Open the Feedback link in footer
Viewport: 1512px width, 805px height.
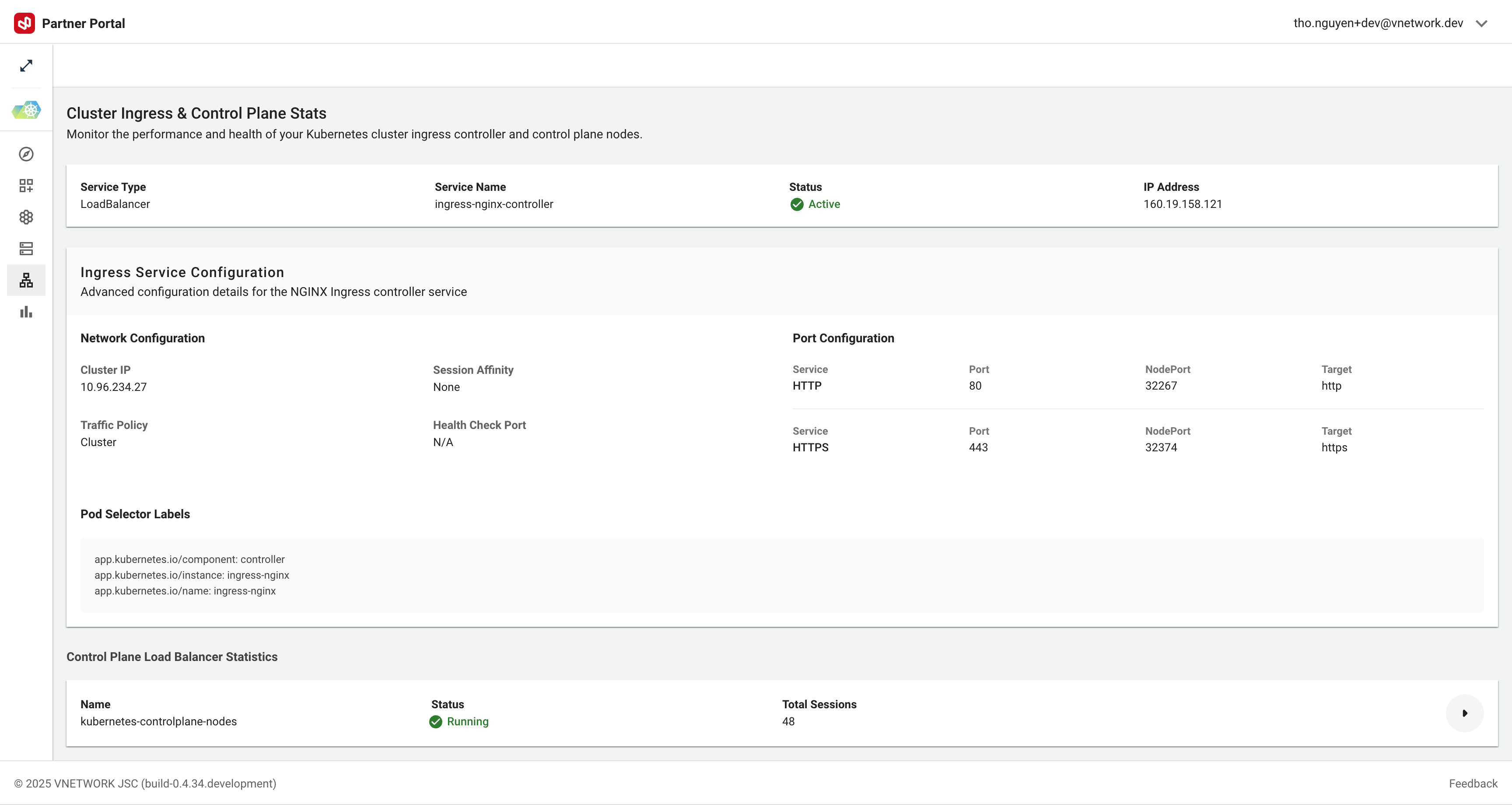[1473, 783]
